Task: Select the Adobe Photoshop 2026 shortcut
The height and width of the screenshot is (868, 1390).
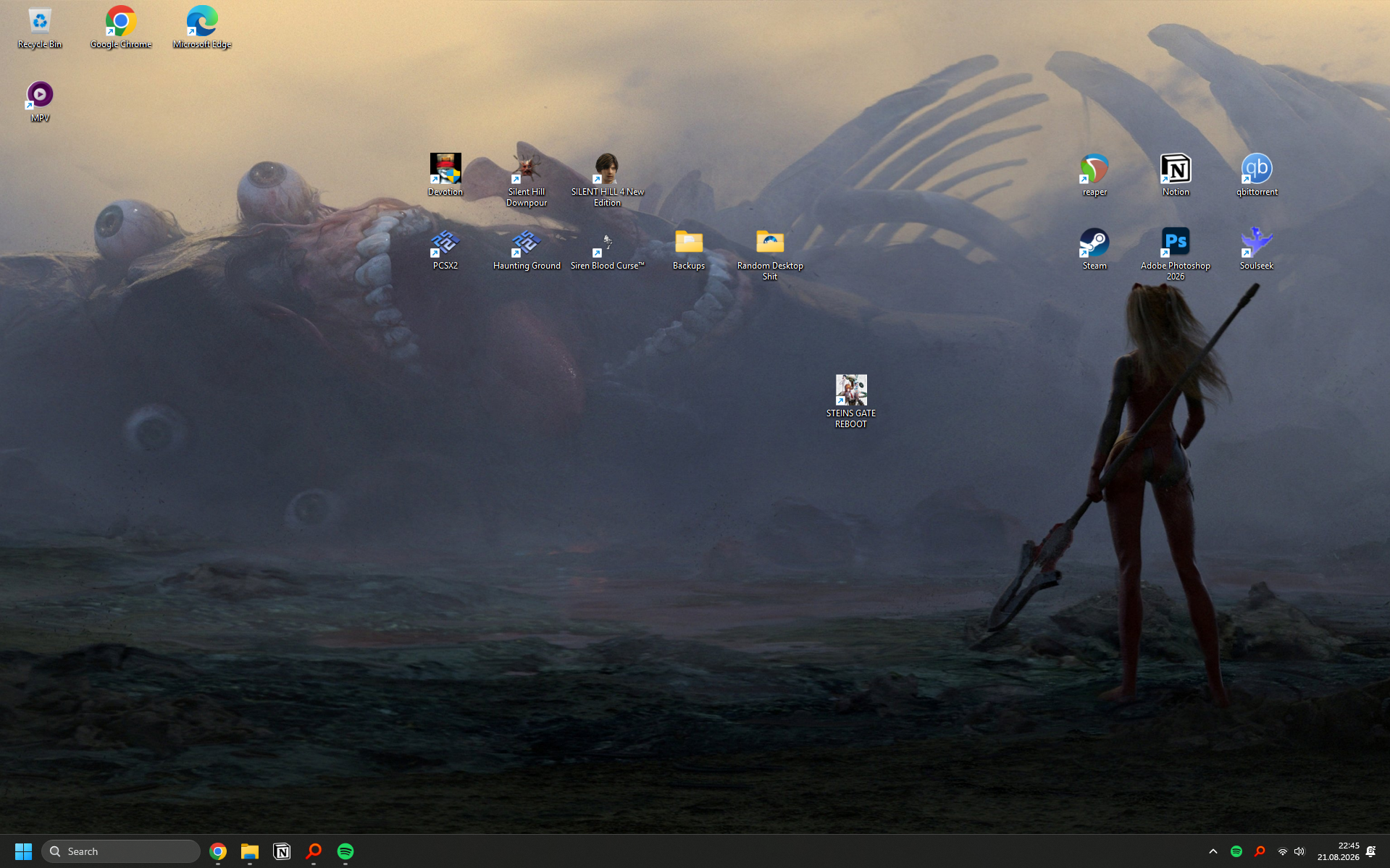Action: (1176, 255)
